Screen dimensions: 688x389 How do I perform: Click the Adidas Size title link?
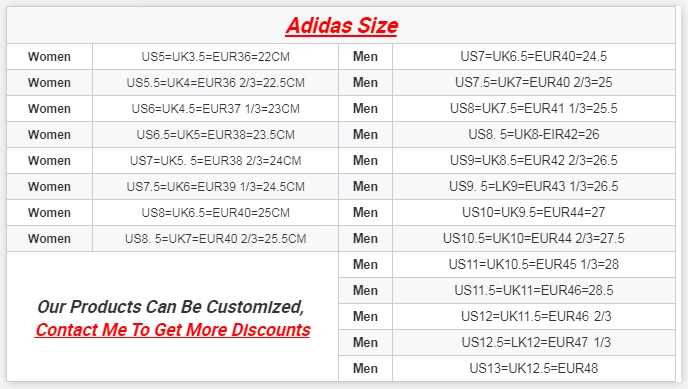pyautogui.click(x=341, y=26)
